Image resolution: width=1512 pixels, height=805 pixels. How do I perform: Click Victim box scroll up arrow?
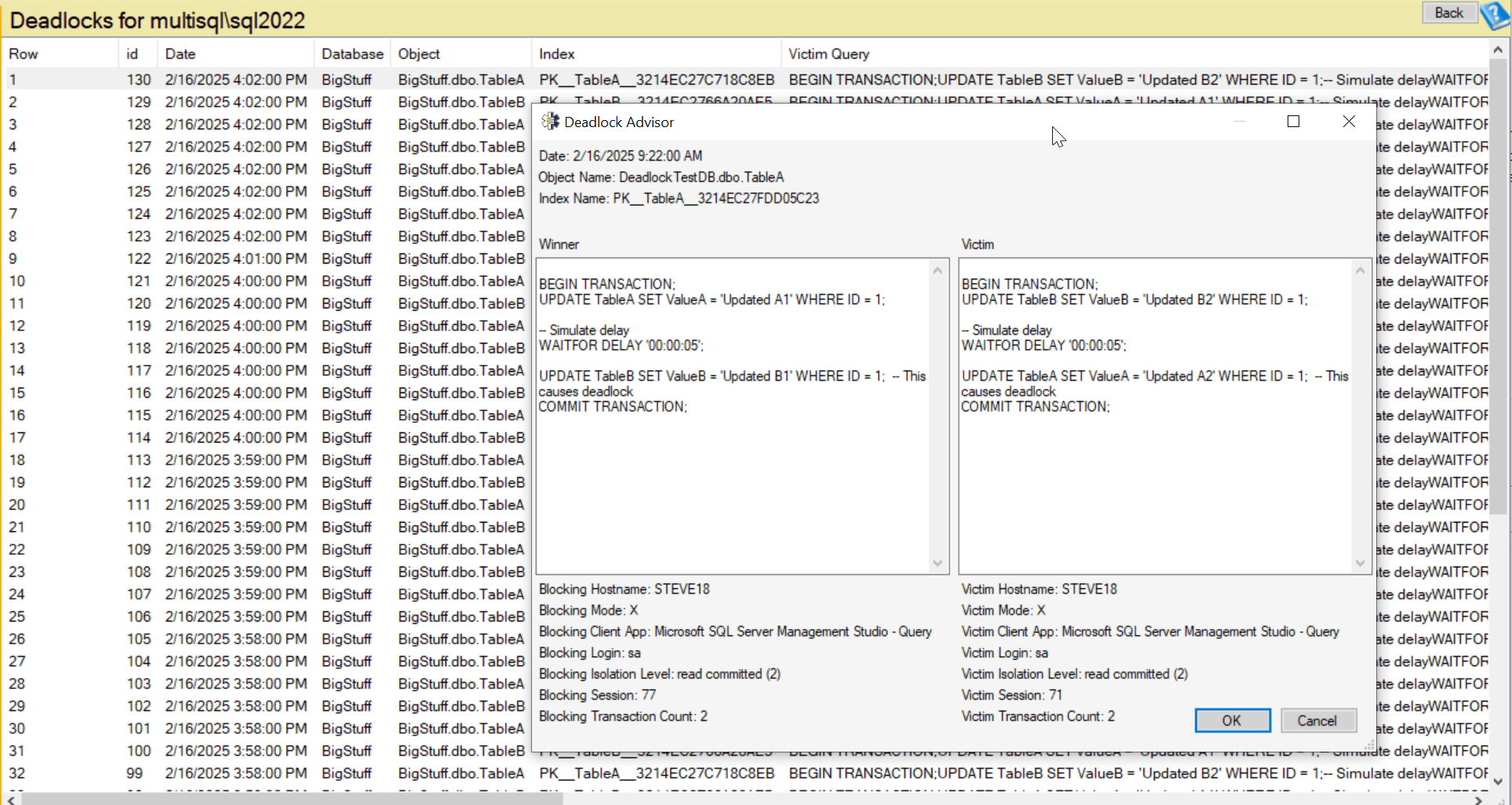(x=1361, y=271)
